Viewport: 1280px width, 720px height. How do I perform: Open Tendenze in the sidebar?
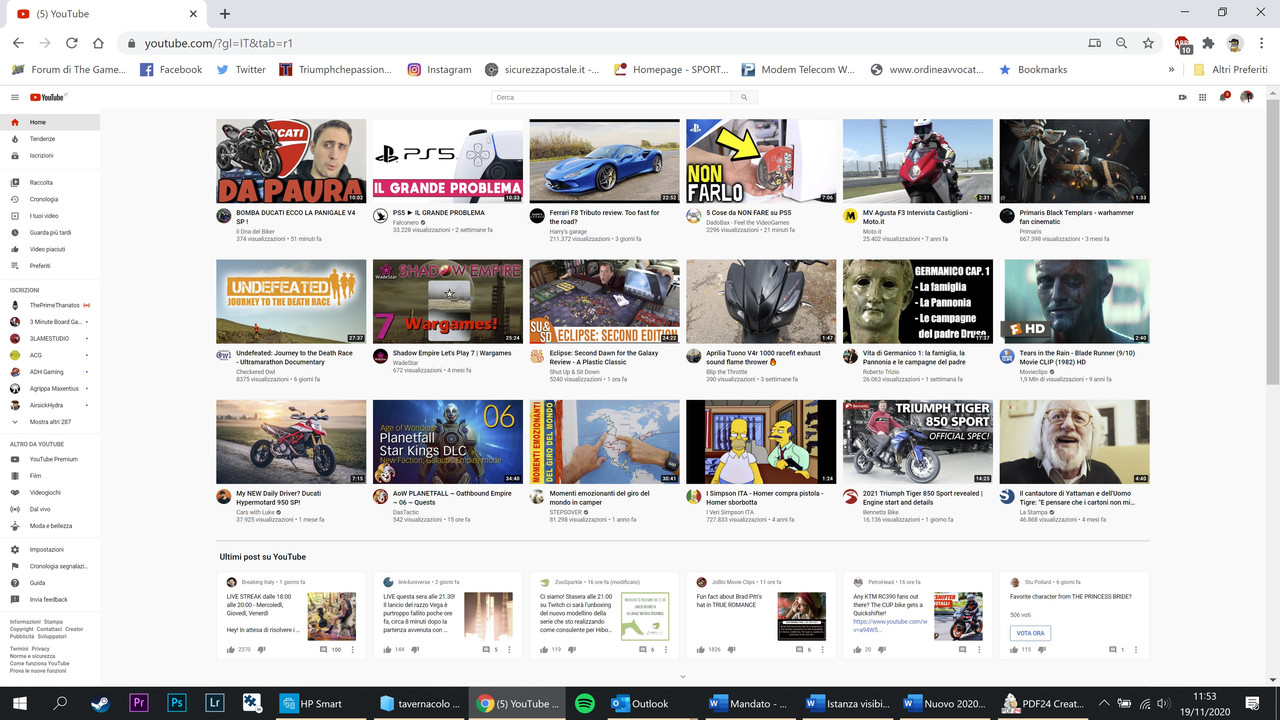pyautogui.click(x=50, y=139)
